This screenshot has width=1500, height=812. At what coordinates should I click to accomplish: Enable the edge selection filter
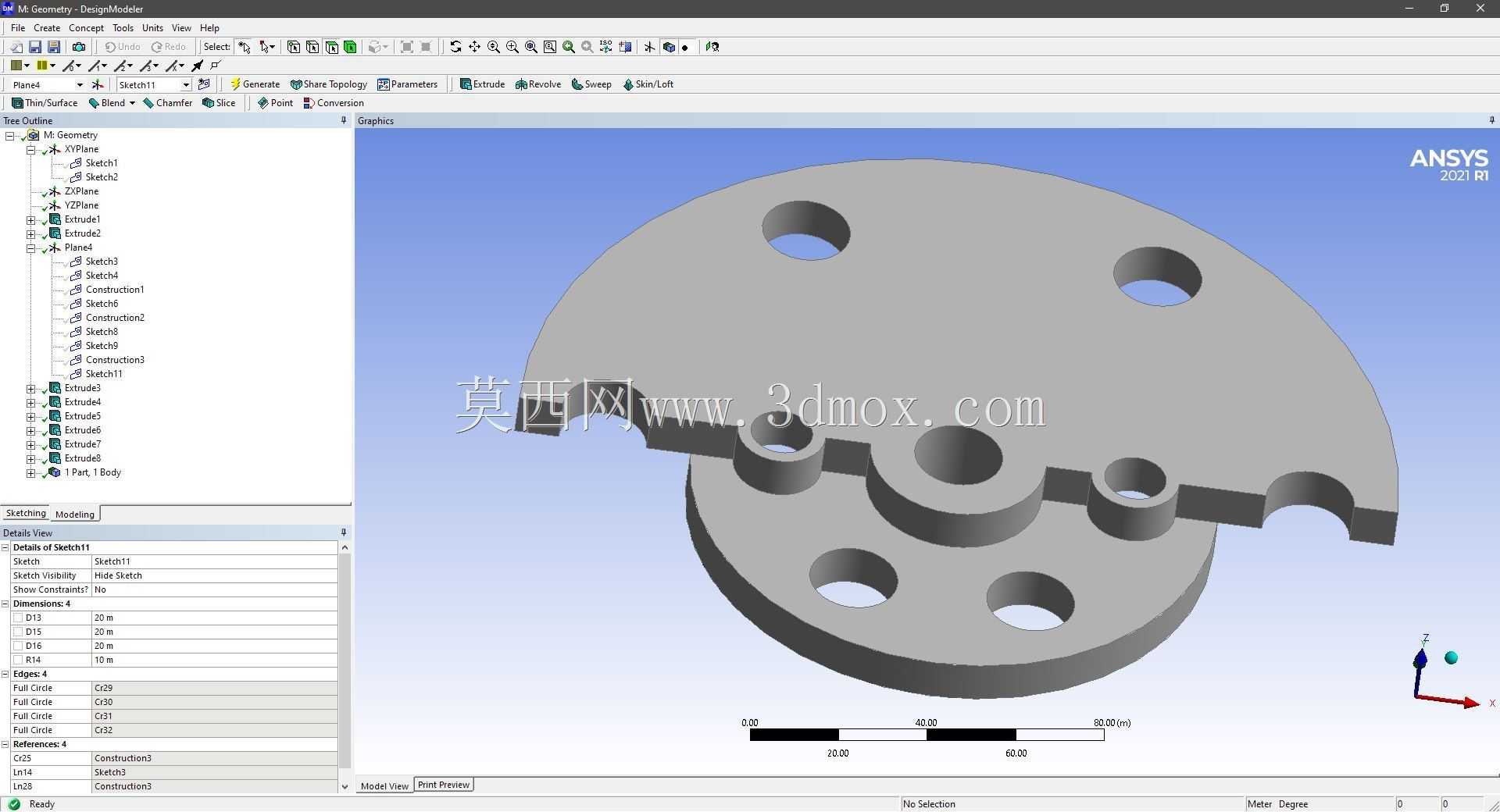click(x=312, y=47)
